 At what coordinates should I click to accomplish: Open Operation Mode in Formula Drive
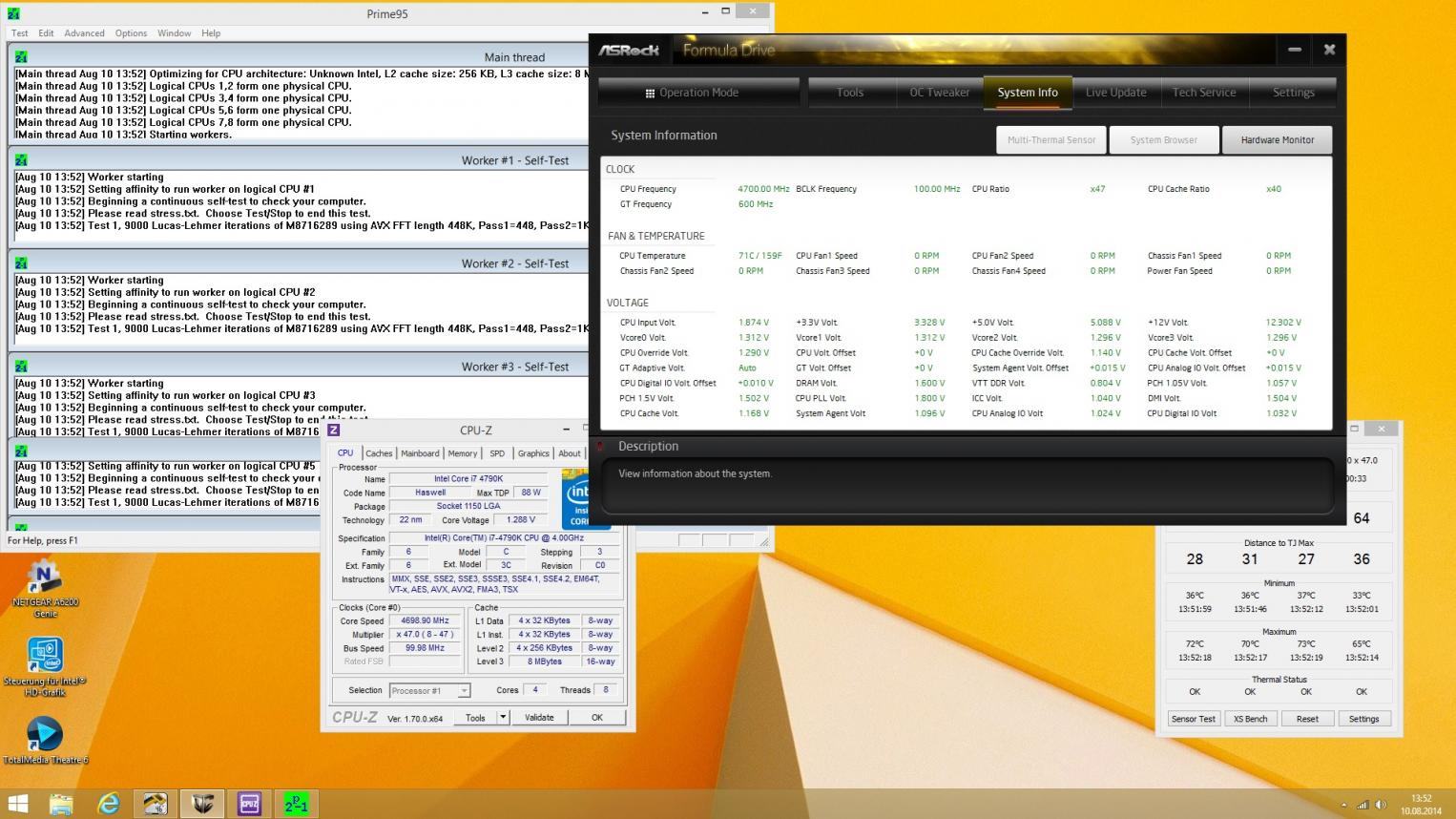point(698,93)
